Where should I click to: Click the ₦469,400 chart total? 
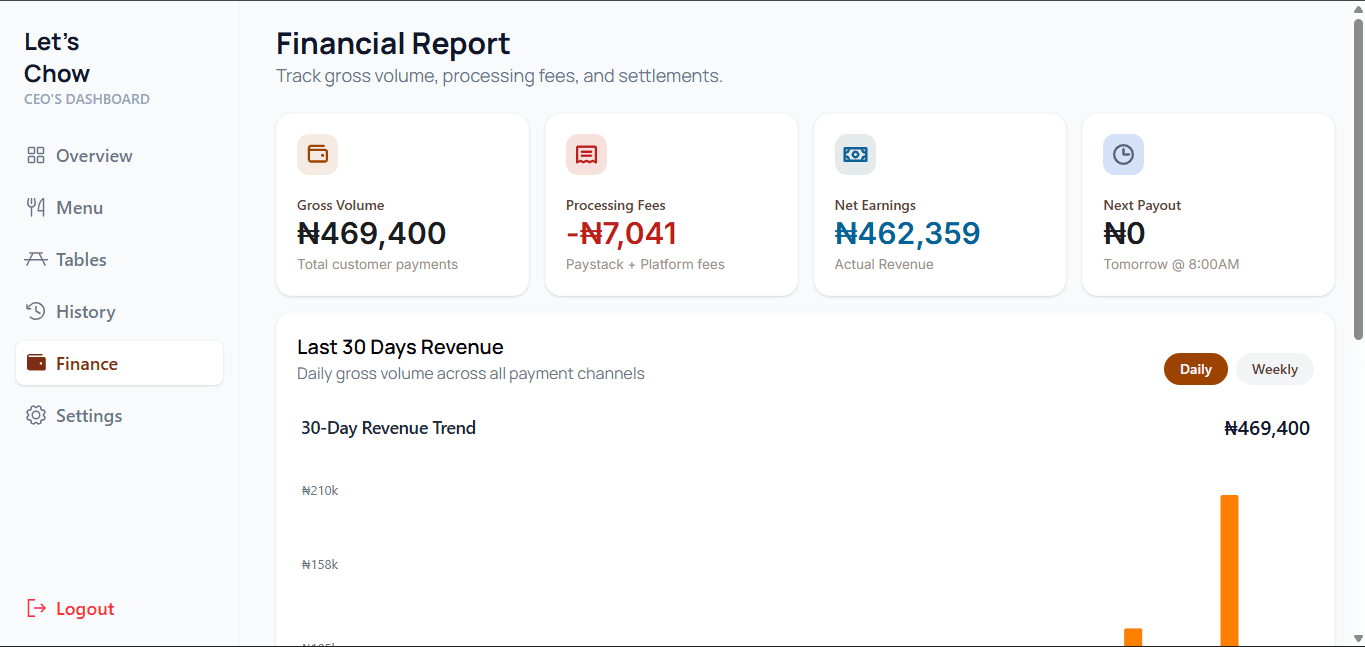coord(1267,428)
